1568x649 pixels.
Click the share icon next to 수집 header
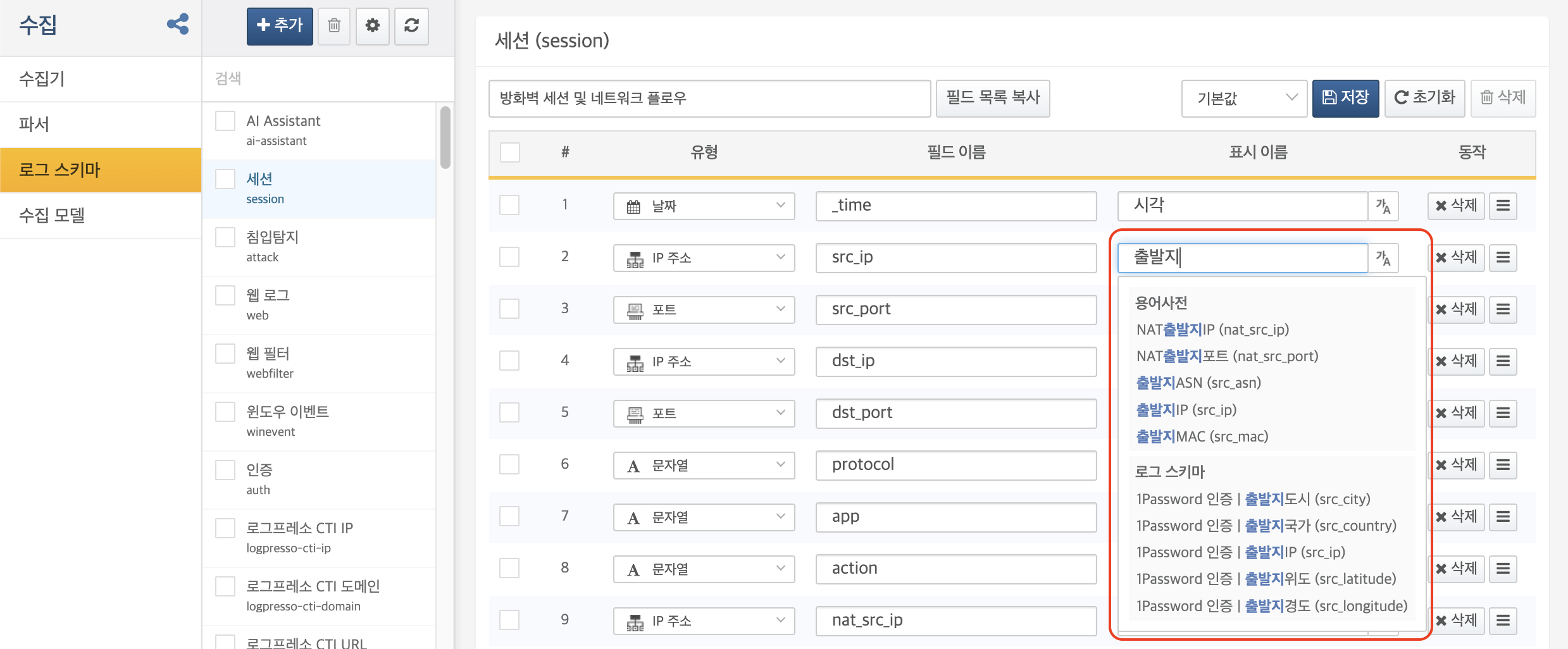tap(178, 25)
